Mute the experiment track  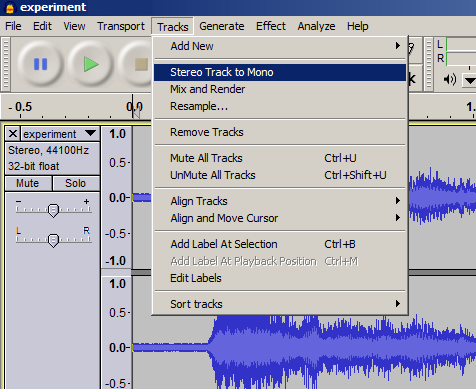pyautogui.click(x=28, y=183)
